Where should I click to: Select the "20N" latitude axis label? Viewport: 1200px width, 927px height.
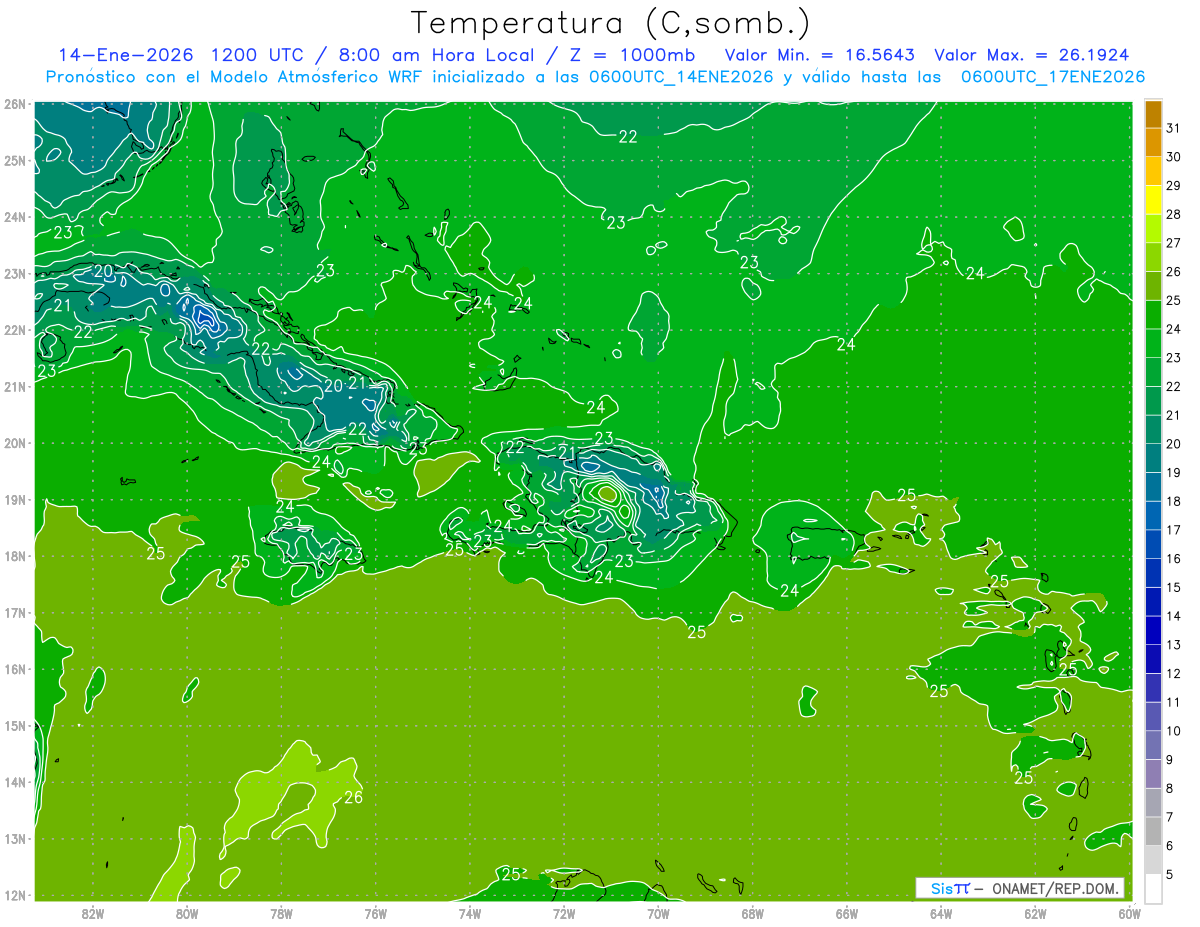pyautogui.click(x=14, y=443)
